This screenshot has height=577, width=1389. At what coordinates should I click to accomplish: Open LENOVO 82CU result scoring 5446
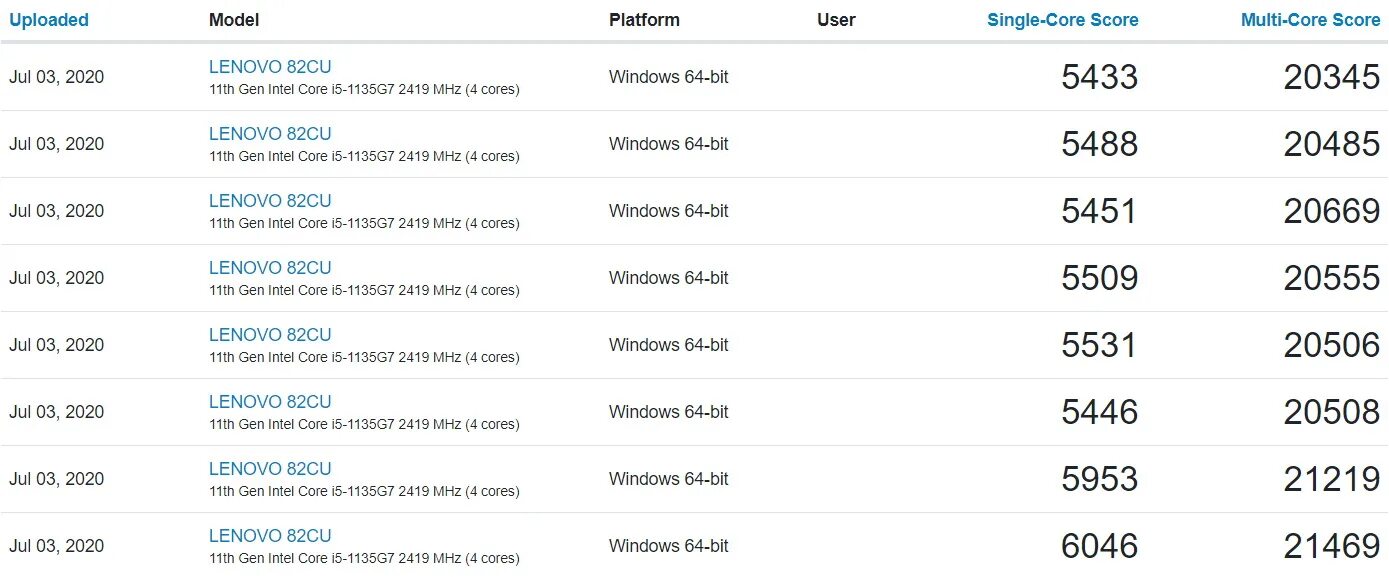270,402
